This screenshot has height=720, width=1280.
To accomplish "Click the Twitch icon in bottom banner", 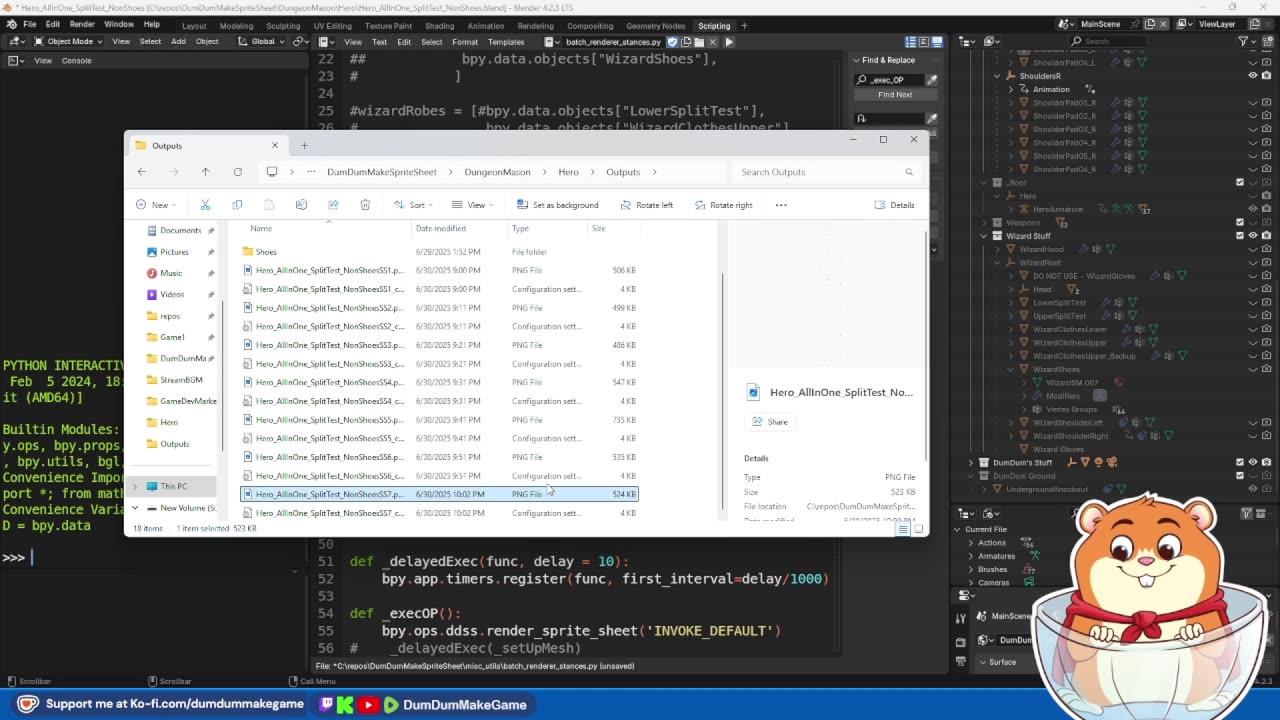I will point(326,704).
